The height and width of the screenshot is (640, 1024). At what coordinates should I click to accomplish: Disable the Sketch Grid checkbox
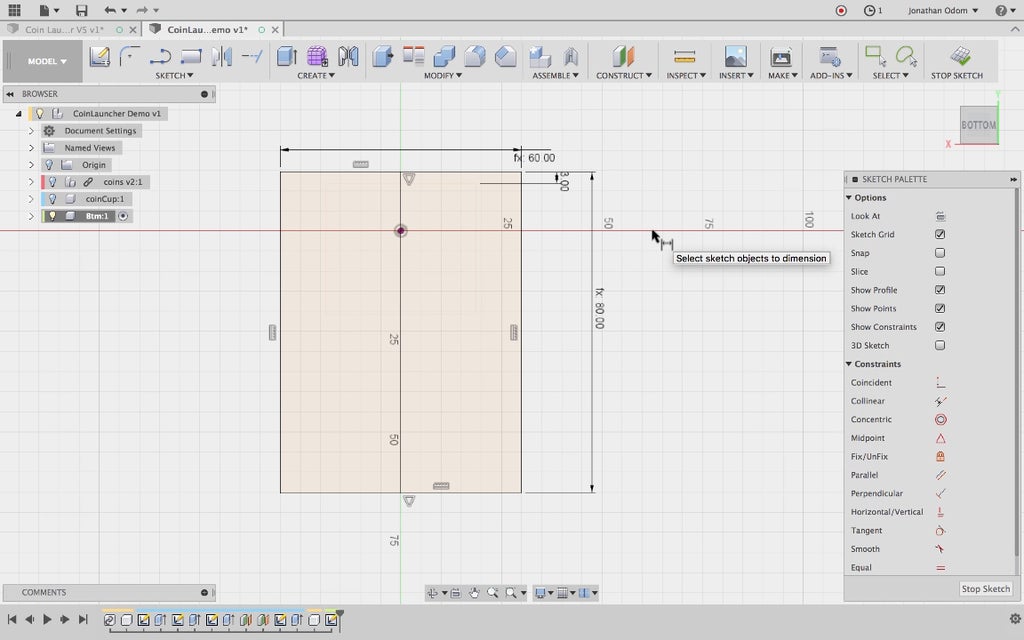[940, 235]
